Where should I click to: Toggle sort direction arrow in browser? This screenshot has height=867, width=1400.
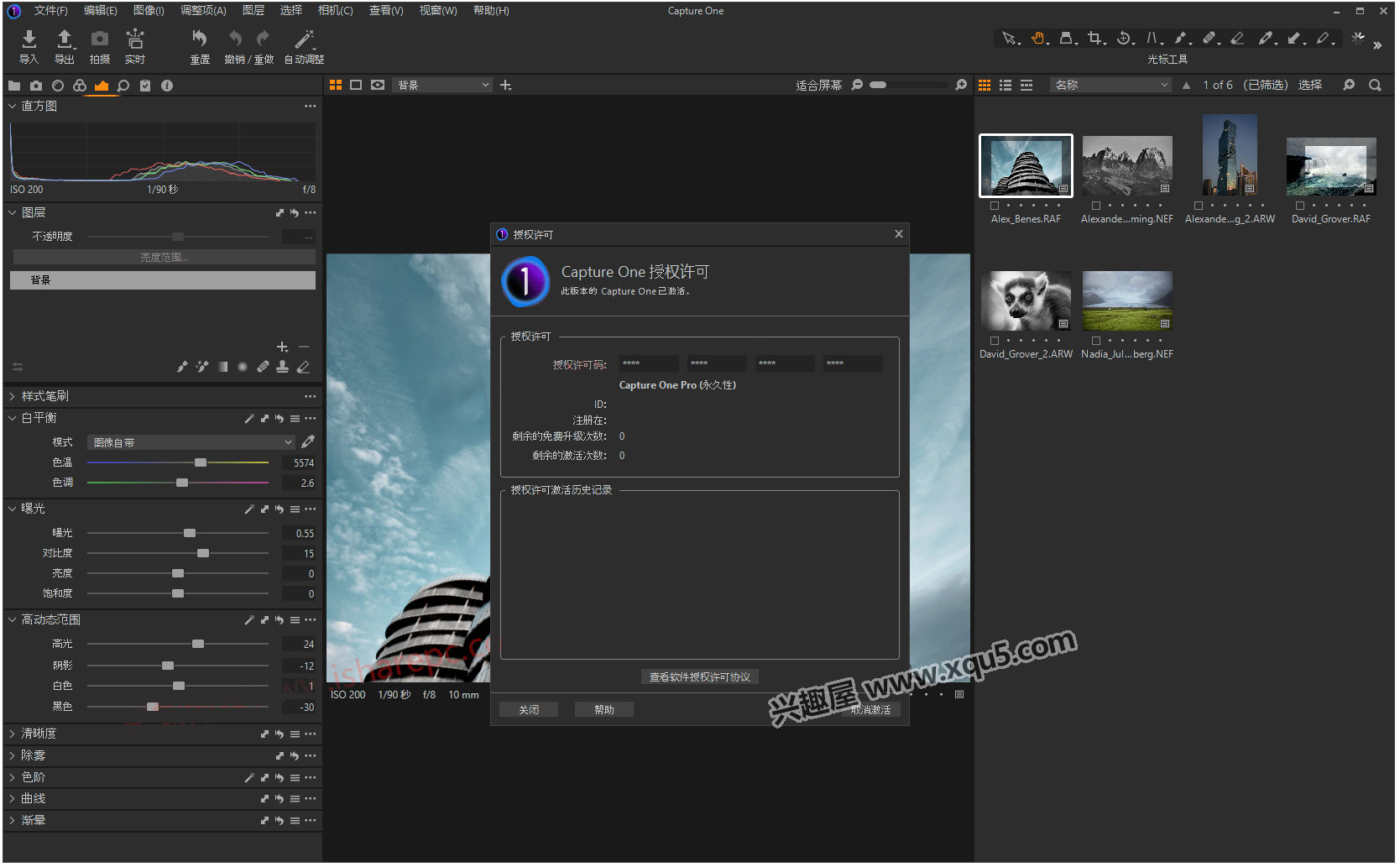point(1186,85)
